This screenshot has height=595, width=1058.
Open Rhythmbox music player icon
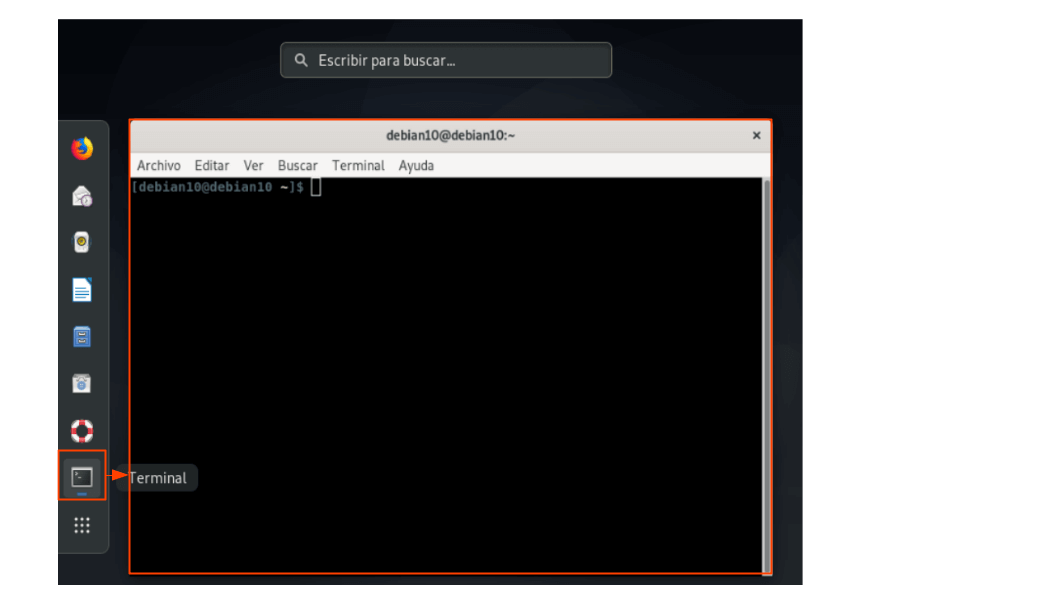click(82, 243)
